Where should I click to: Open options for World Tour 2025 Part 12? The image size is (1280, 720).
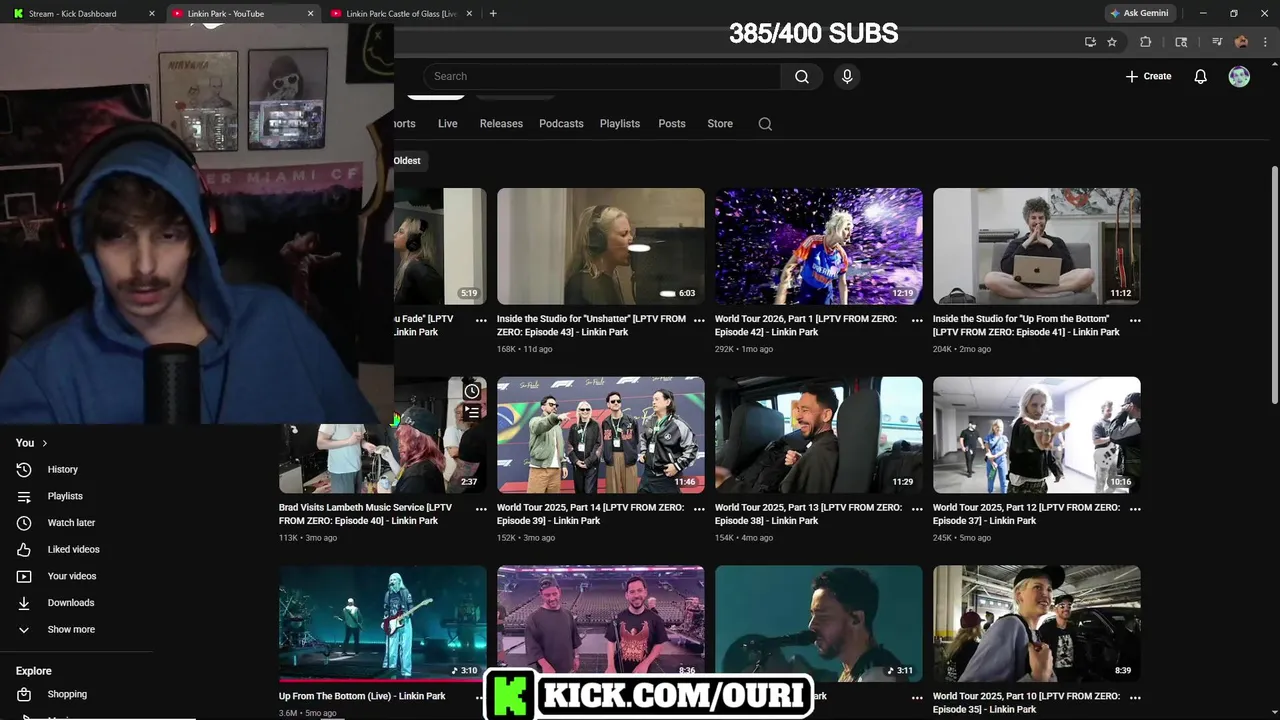pos(1135,509)
